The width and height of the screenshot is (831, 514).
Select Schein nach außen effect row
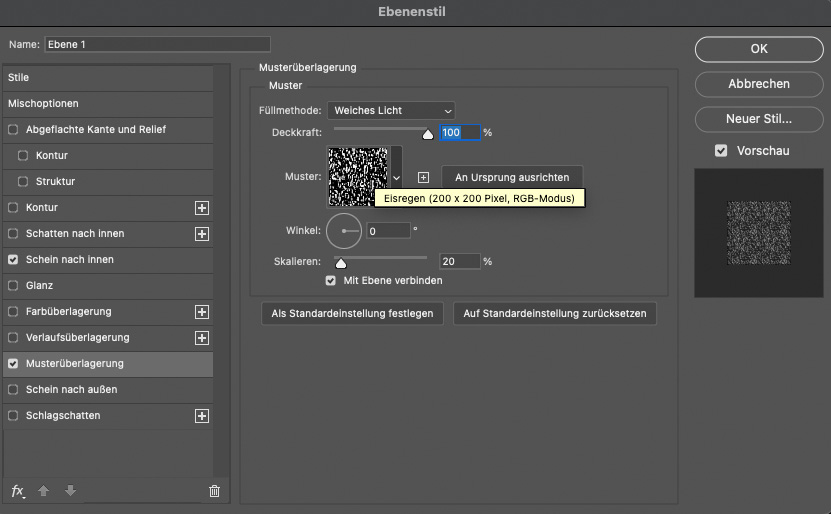108,389
